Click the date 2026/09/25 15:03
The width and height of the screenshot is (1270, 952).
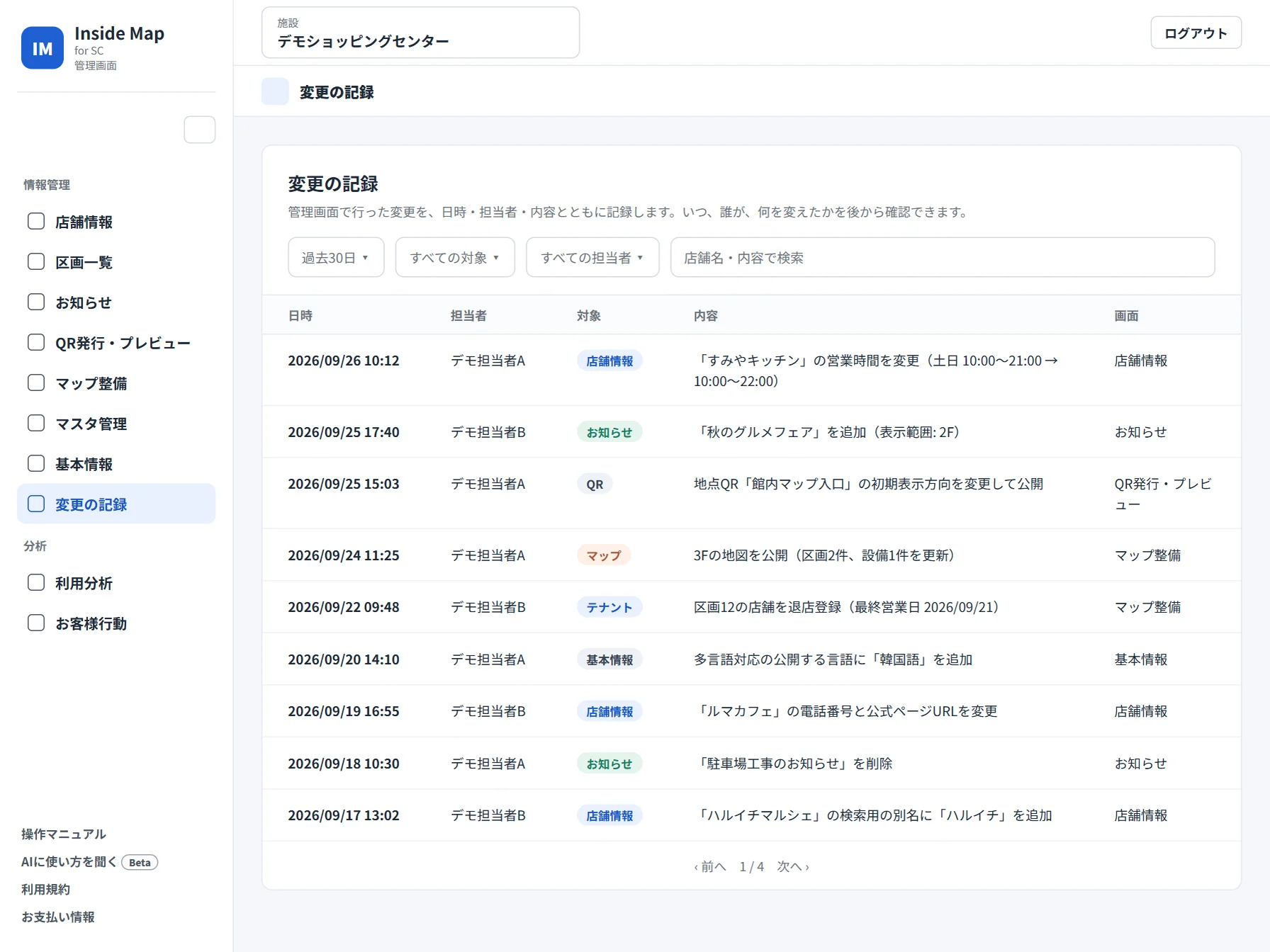(344, 484)
